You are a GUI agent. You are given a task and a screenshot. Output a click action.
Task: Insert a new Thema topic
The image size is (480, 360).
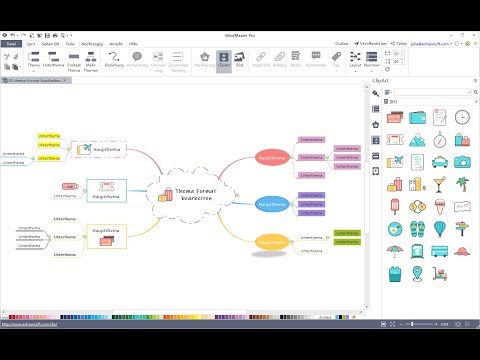click(33, 60)
